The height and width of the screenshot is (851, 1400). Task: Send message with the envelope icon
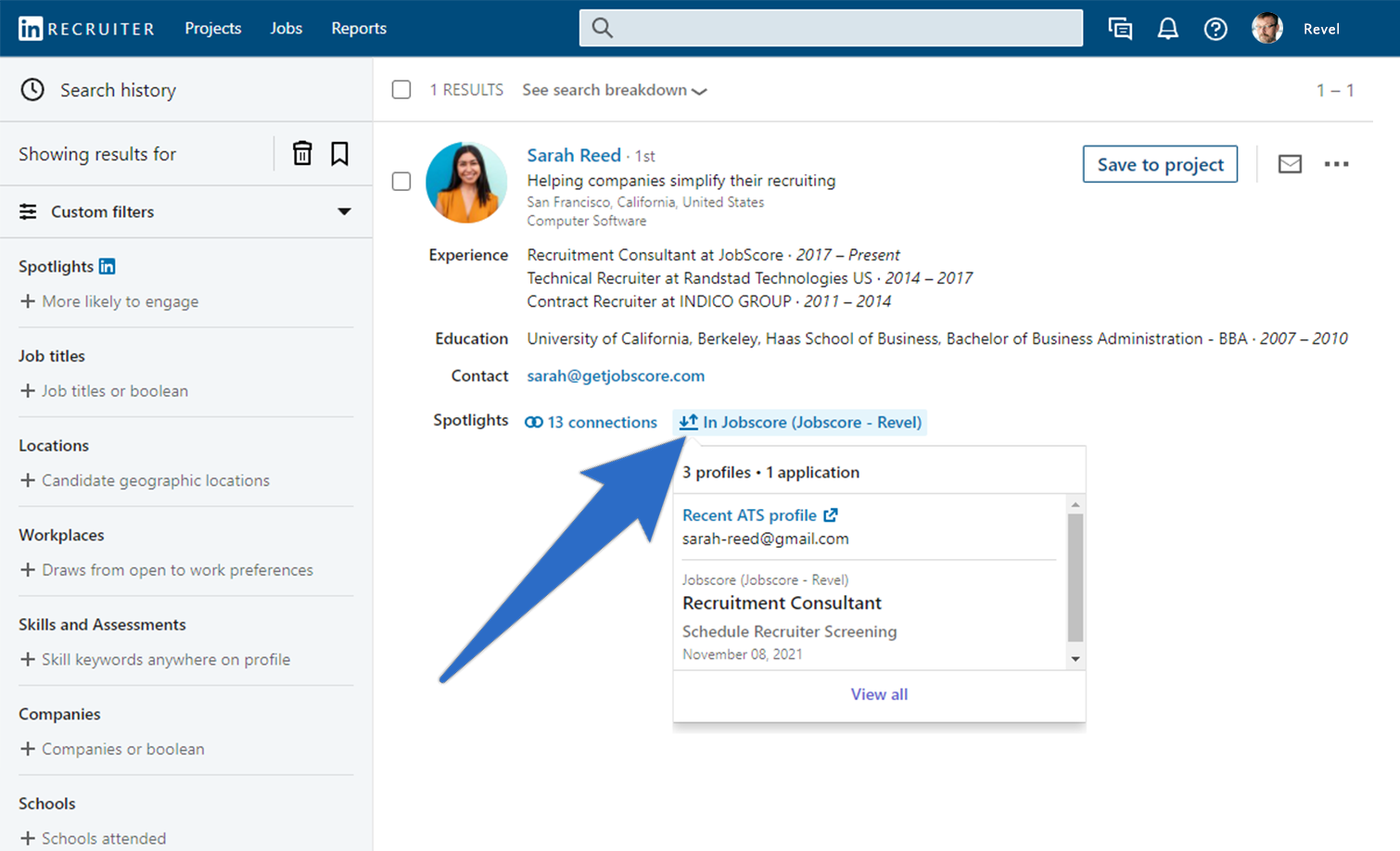[x=1290, y=164]
